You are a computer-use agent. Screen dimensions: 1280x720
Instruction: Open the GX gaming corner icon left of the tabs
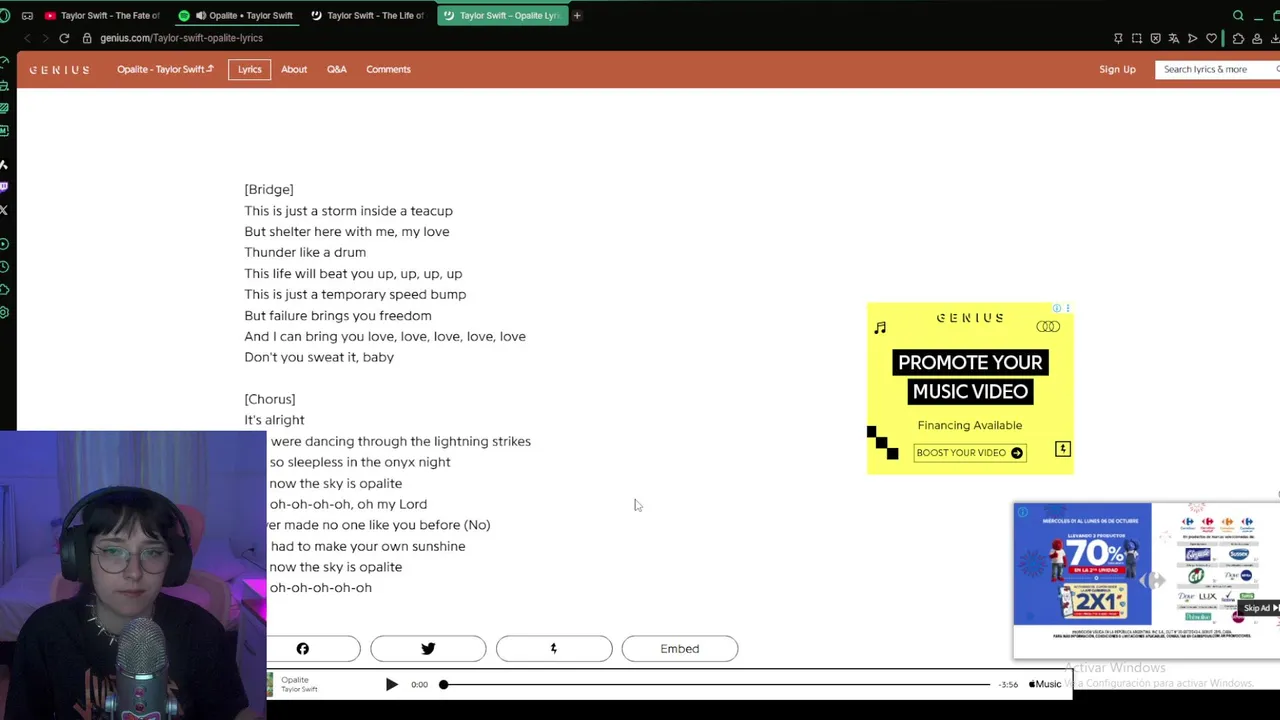(27, 15)
